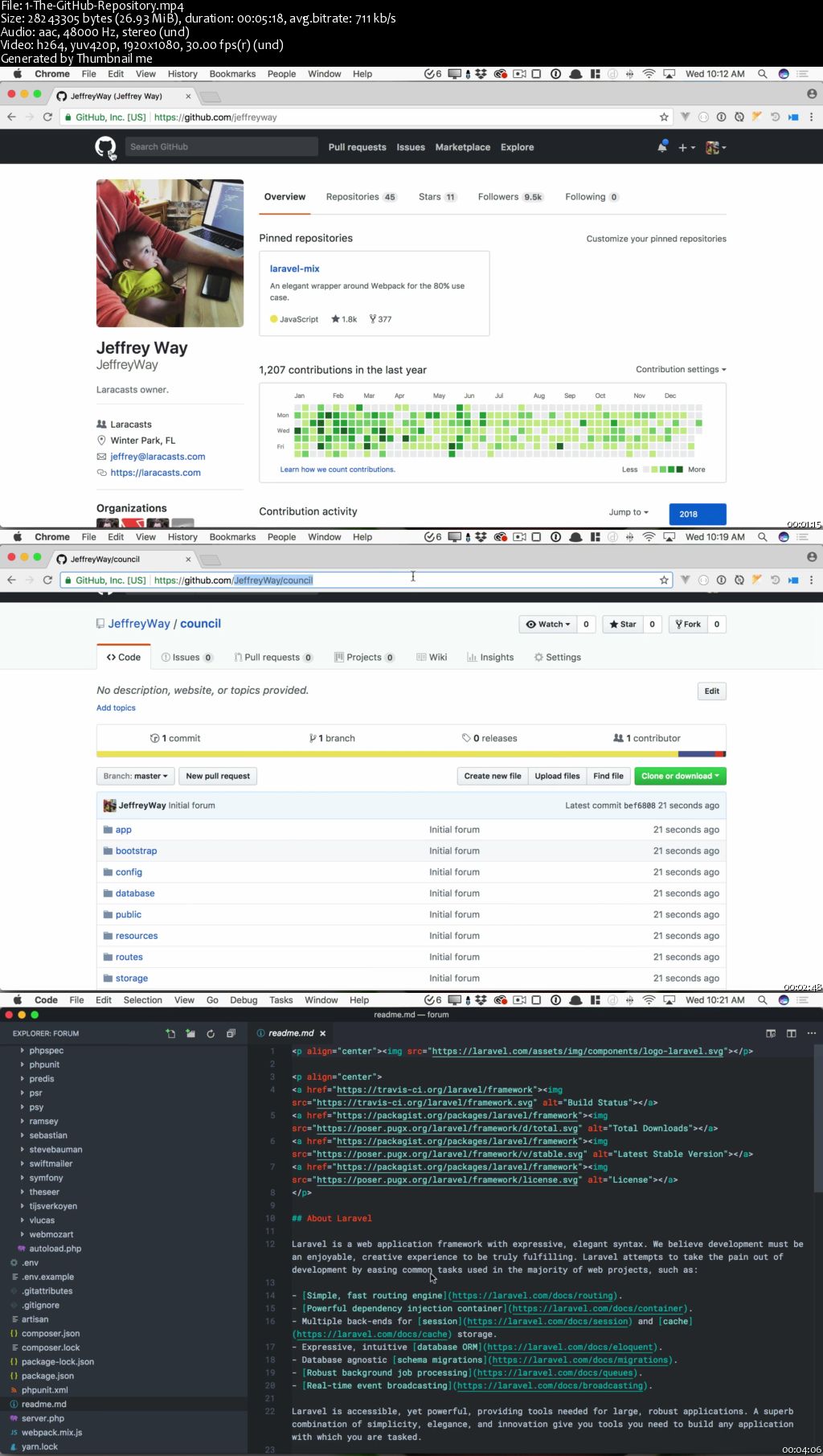Click Upload files button
Image resolution: width=823 pixels, height=1456 pixels.
click(x=557, y=777)
